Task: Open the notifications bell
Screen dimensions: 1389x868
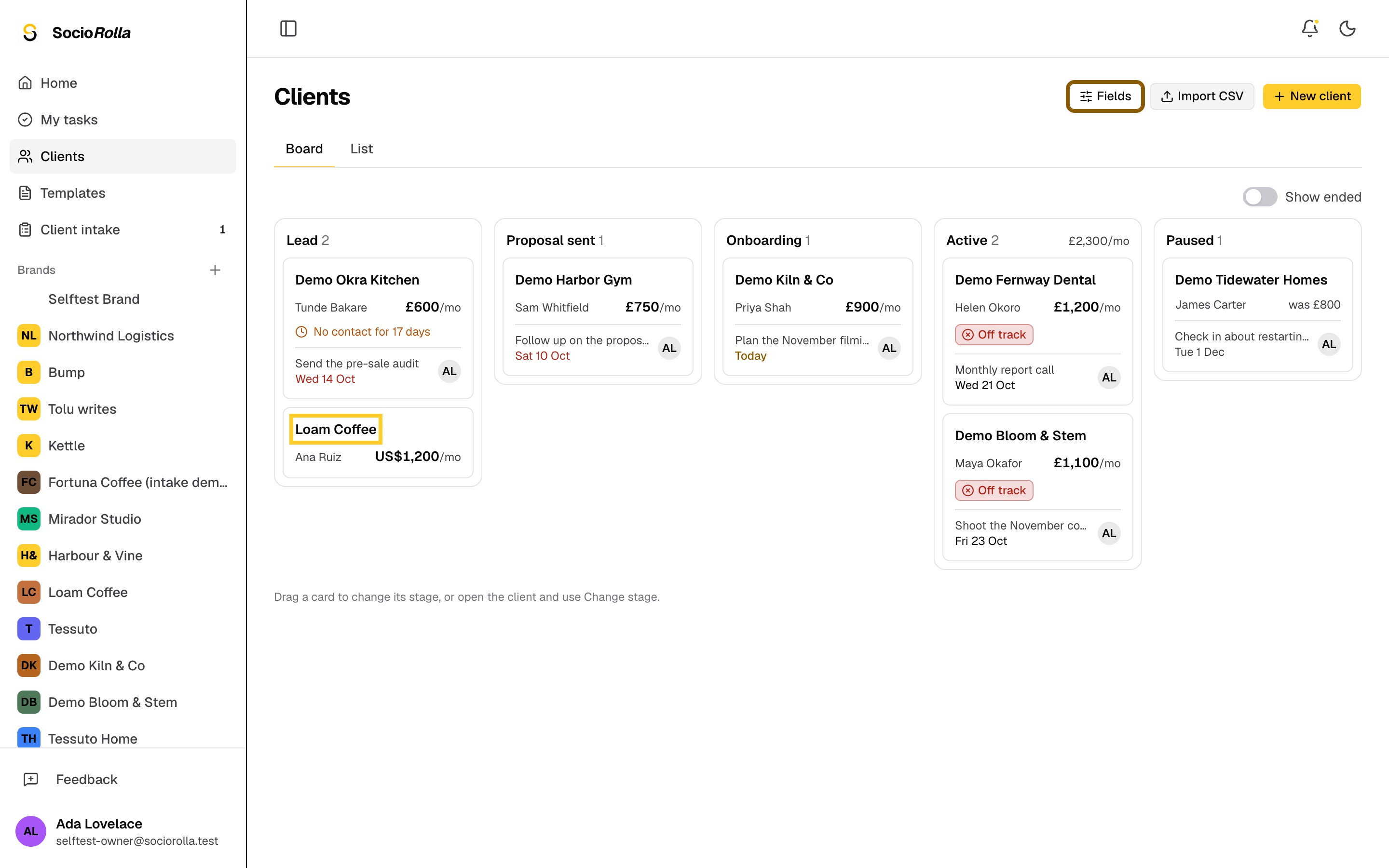Action: tap(1309, 28)
